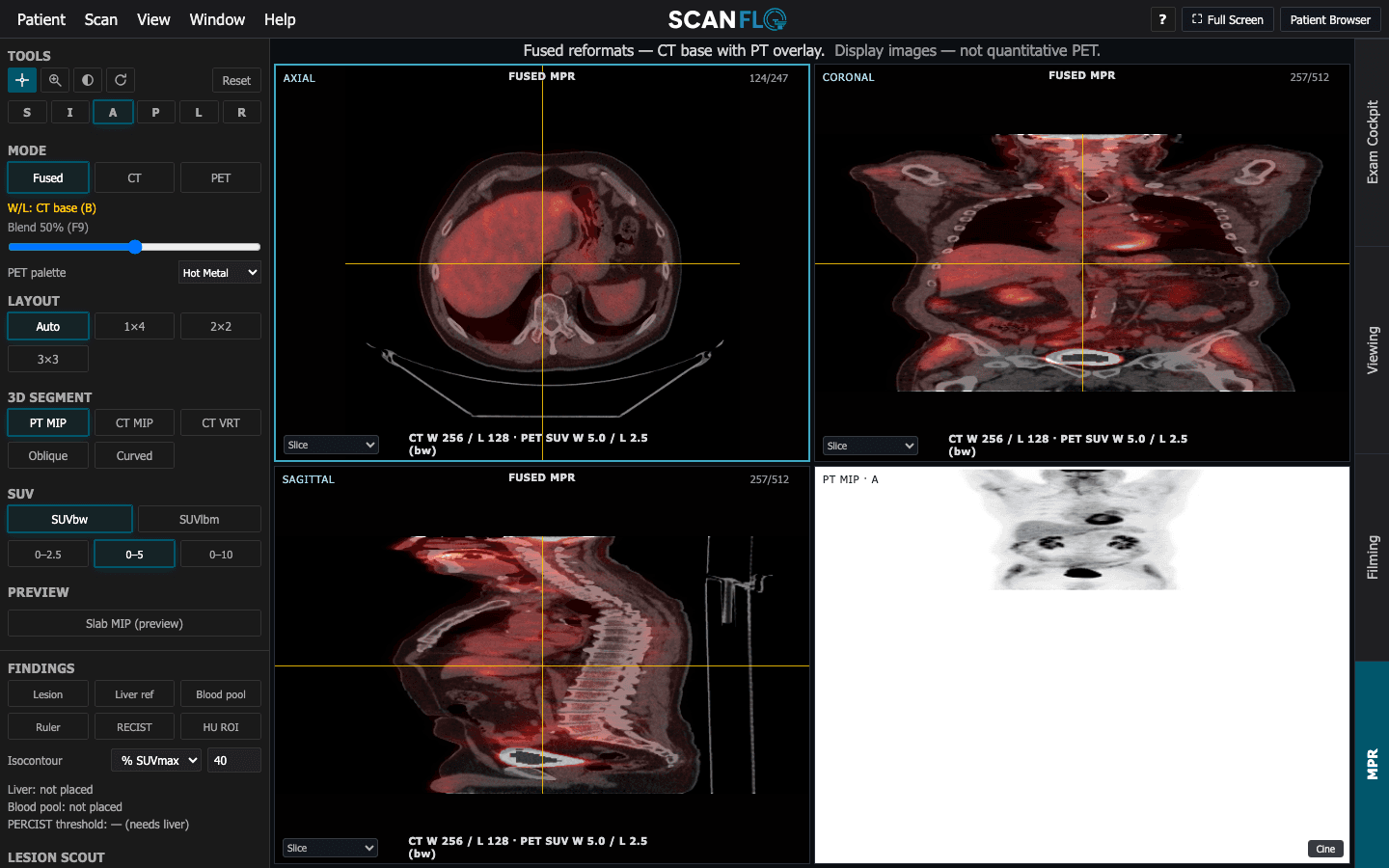
Task: Open the Help menu
Action: click(x=280, y=19)
